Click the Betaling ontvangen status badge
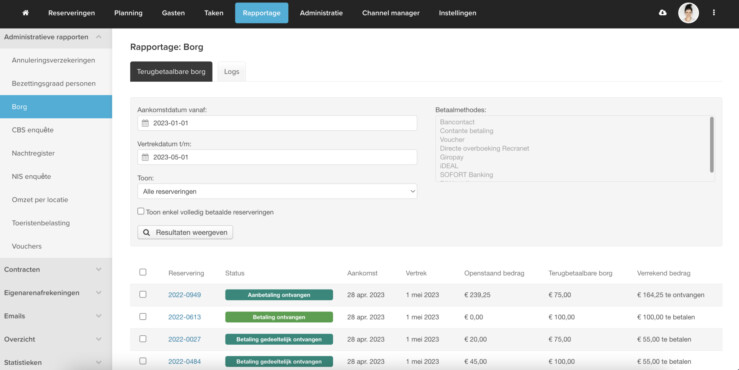 pos(279,317)
